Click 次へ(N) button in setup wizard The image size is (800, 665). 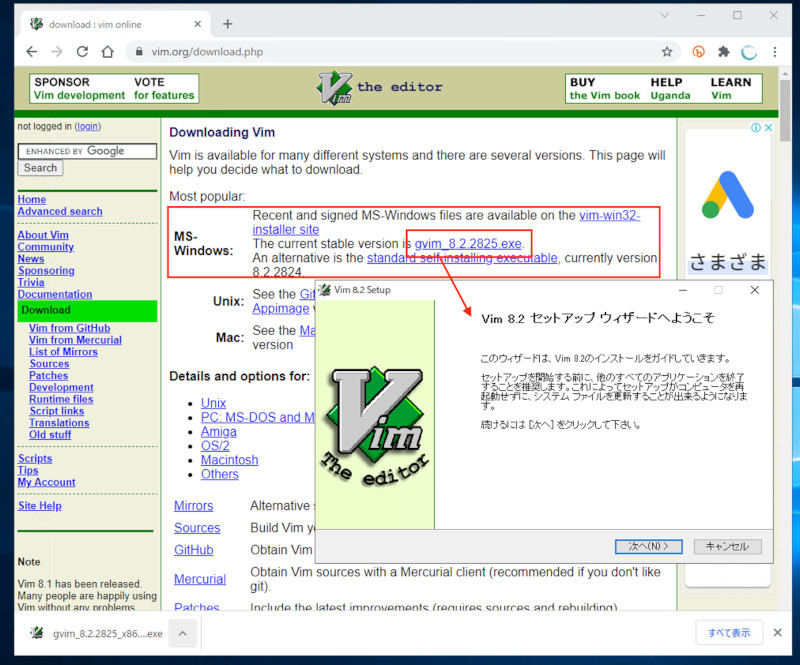(648, 546)
